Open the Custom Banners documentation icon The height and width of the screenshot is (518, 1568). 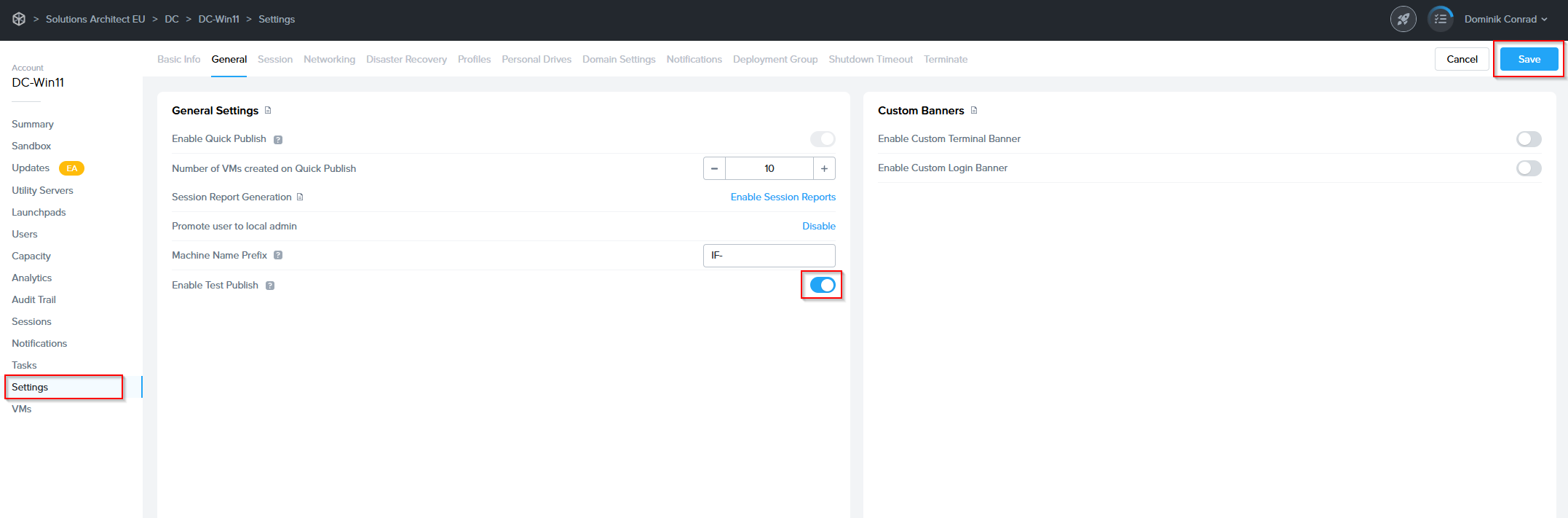tap(974, 111)
